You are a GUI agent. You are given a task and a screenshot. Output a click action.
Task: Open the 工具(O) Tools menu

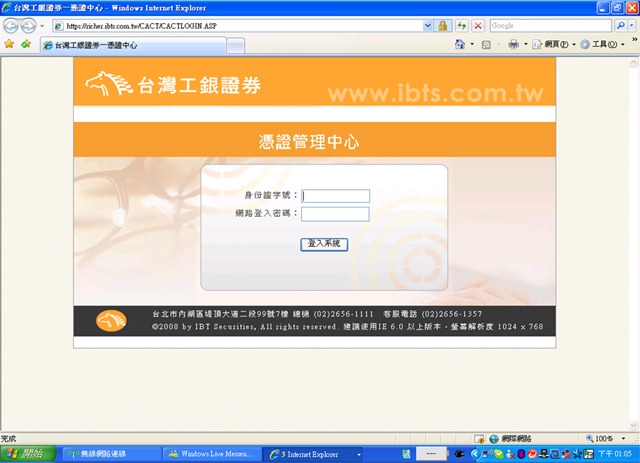coord(602,44)
